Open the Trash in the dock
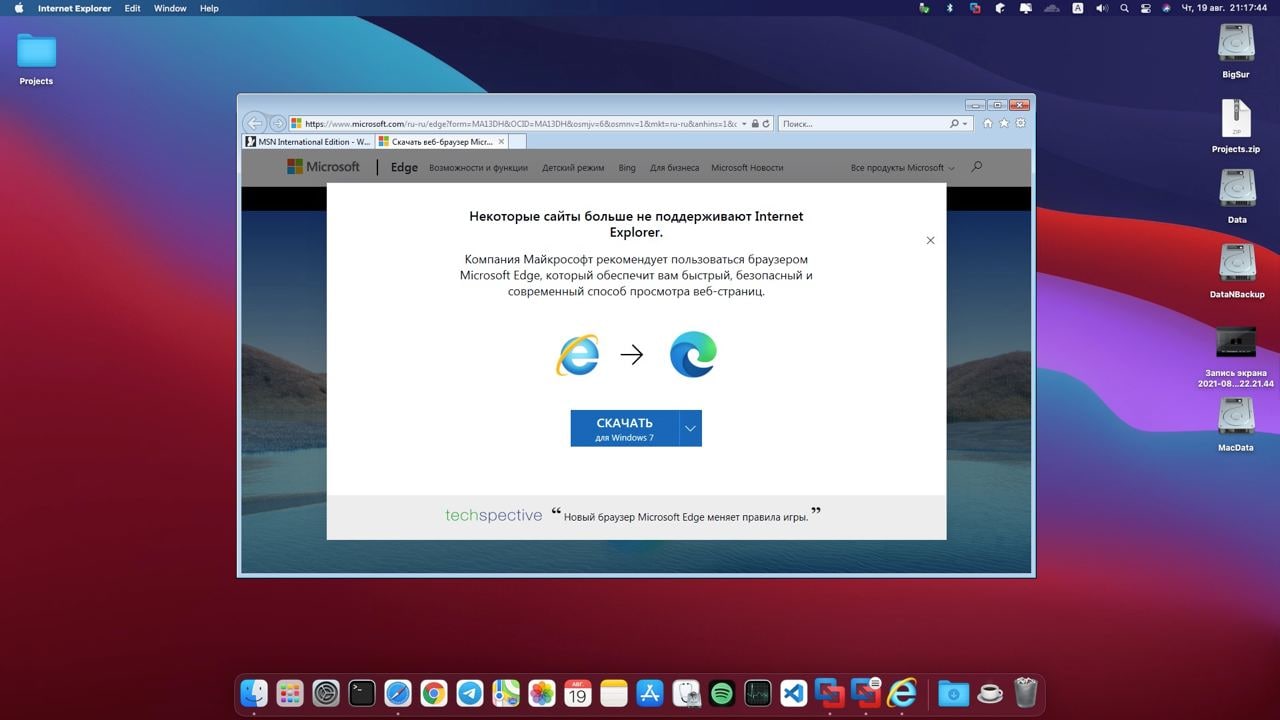Image resolution: width=1280 pixels, height=720 pixels. (x=1026, y=692)
